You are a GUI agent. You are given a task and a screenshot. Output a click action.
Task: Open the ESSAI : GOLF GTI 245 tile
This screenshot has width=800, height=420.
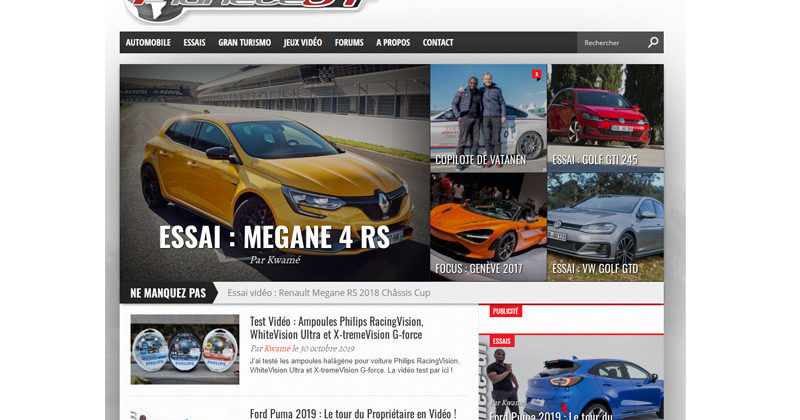pyautogui.click(x=606, y=118)
